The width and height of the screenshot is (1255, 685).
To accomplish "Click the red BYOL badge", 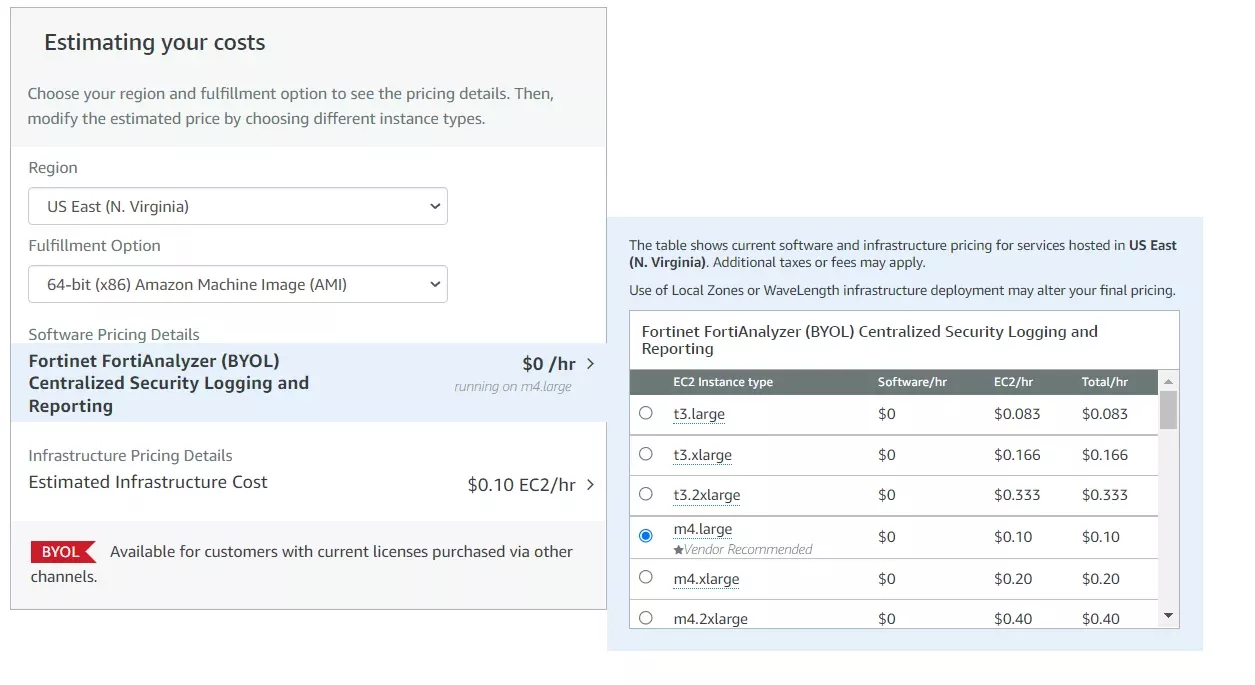I will coord(63,552).
